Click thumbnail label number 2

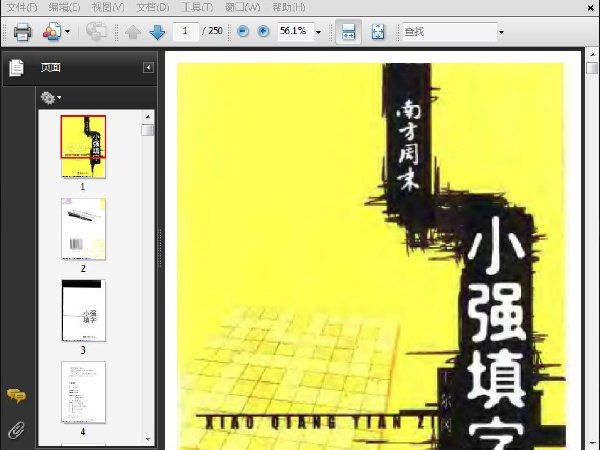pos(83,269)
